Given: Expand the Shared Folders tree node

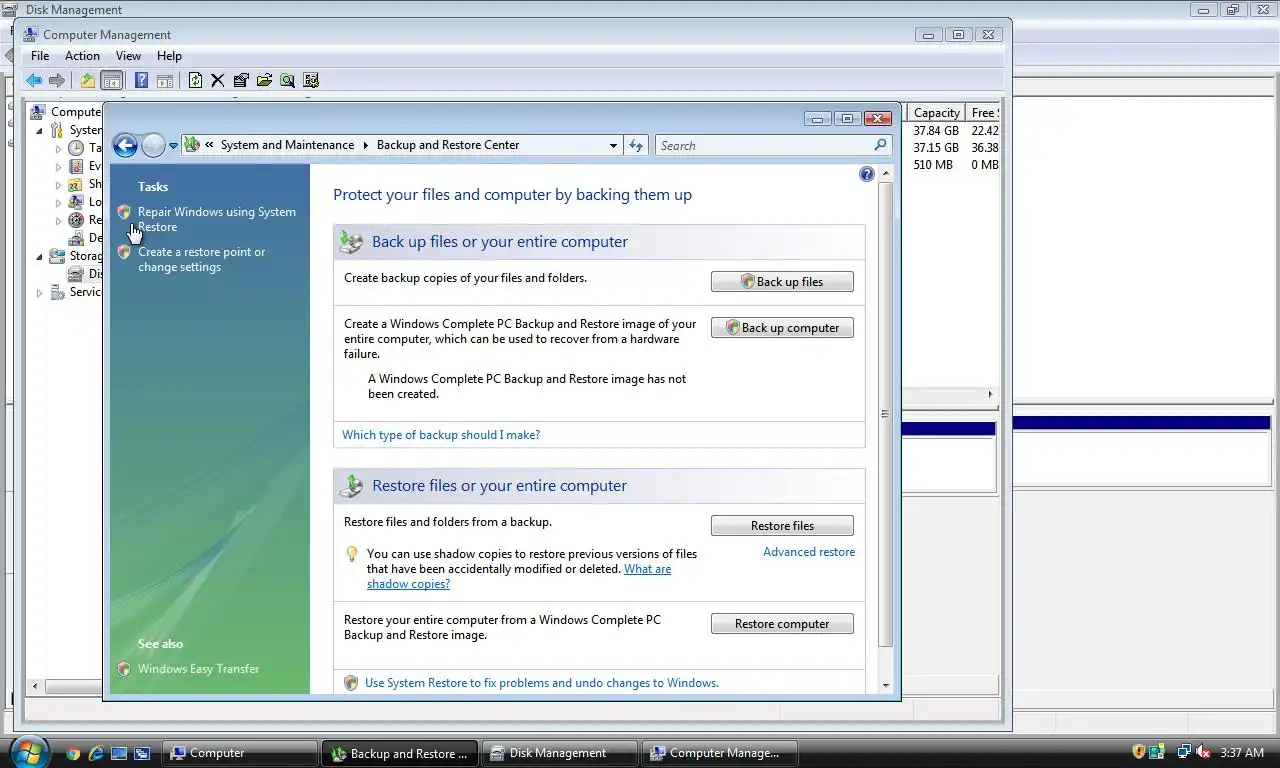Looking at the screenshot, I should tap(58, 184).
